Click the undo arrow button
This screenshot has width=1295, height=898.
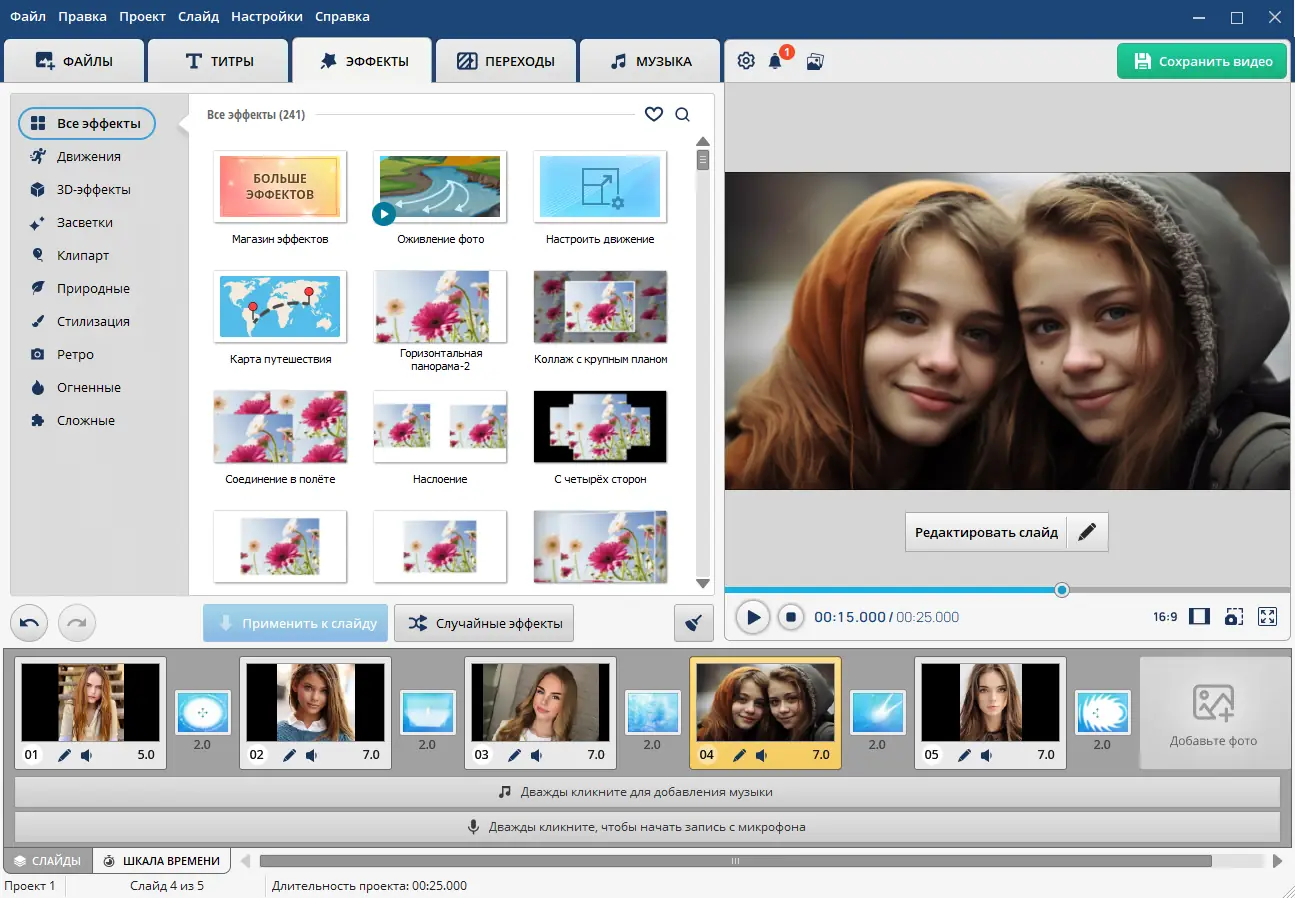coord(29,623)
